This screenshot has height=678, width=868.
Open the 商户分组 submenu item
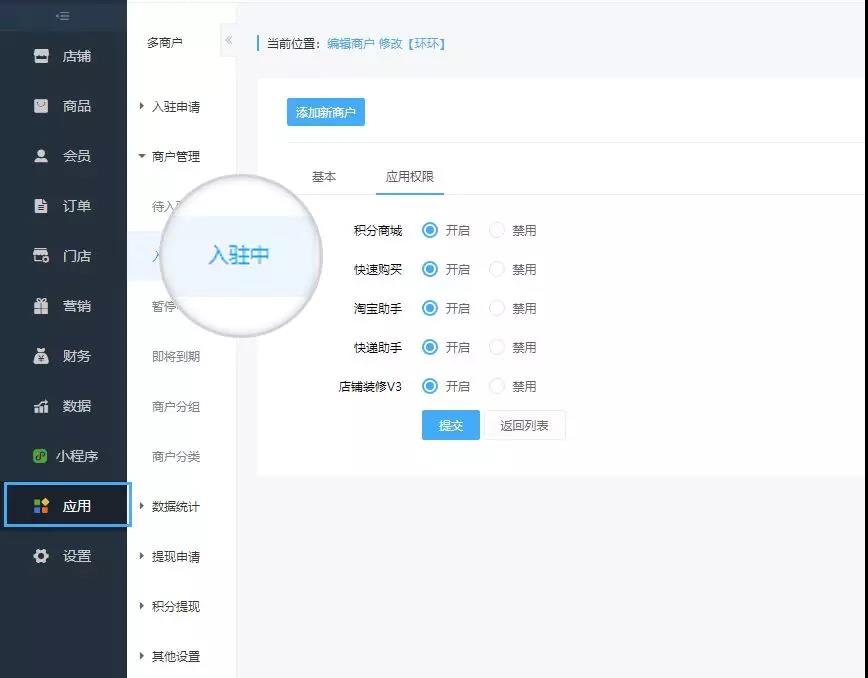point(176,407)
